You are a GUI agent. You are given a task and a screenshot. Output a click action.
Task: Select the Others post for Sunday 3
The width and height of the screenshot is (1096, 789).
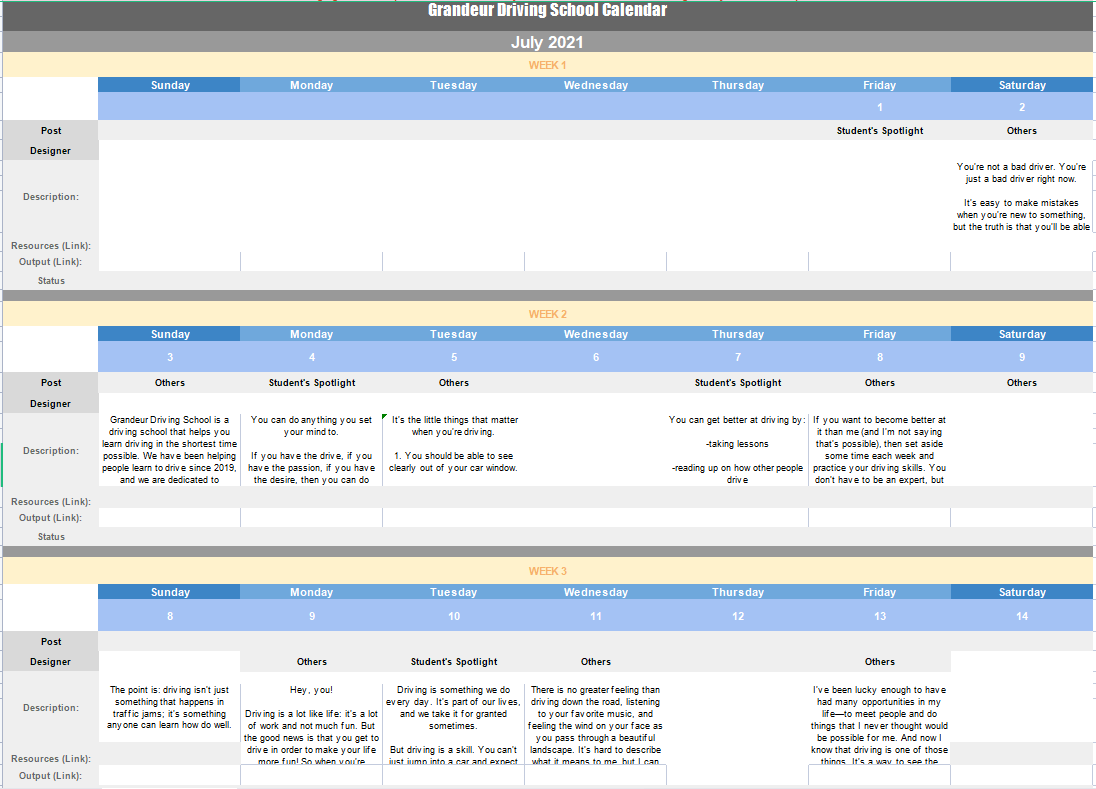pyautogui.click(x=170, y=383)
